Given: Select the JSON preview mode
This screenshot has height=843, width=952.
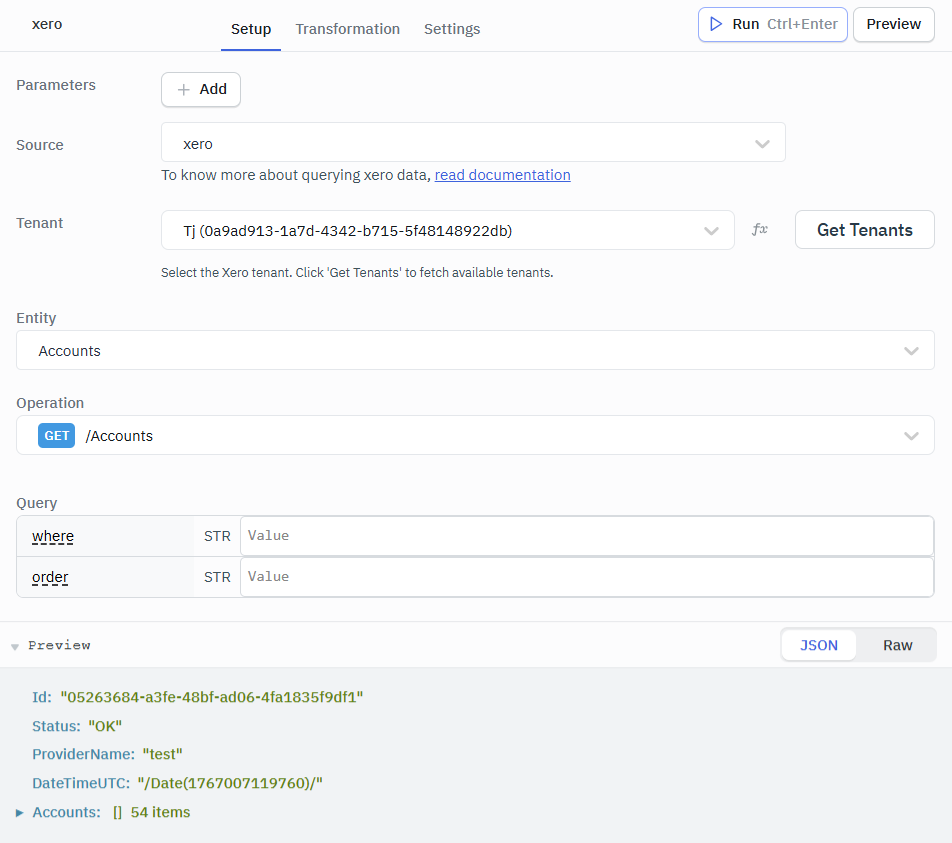Looking at the screenshot, I should [x=819, y=644].
